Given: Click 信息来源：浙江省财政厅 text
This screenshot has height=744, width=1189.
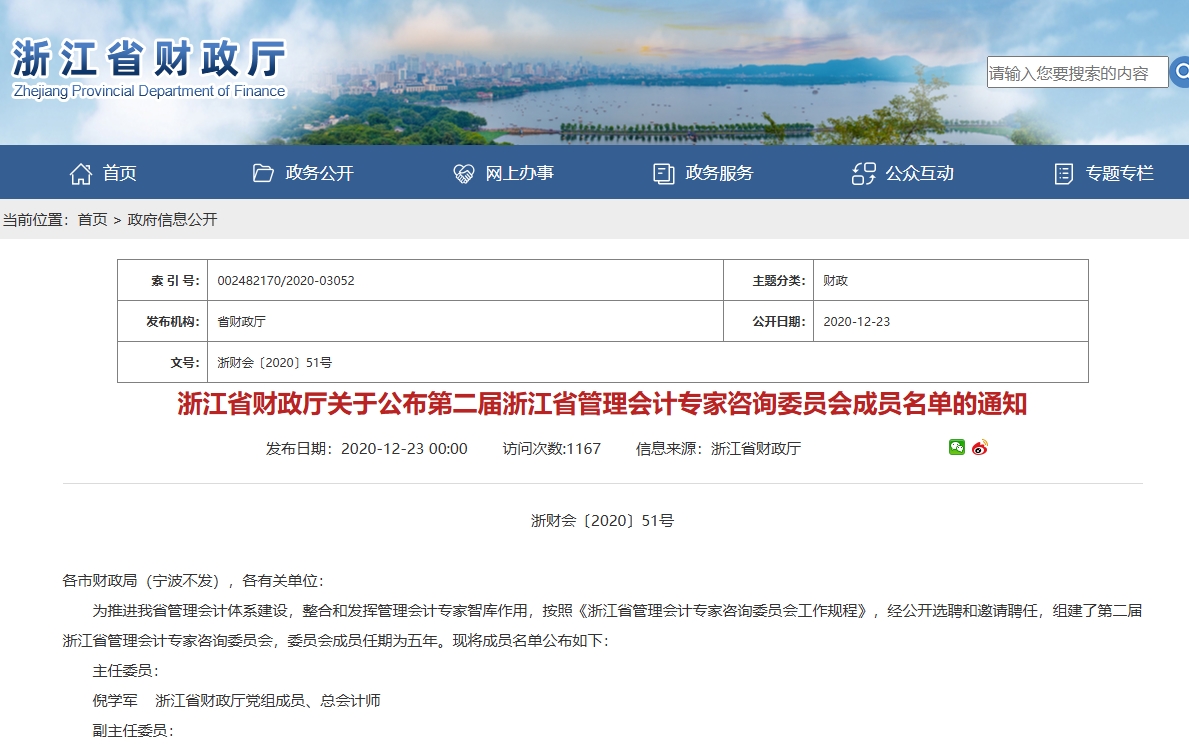Looking at the screenshot, I should [x=718, y=449].
